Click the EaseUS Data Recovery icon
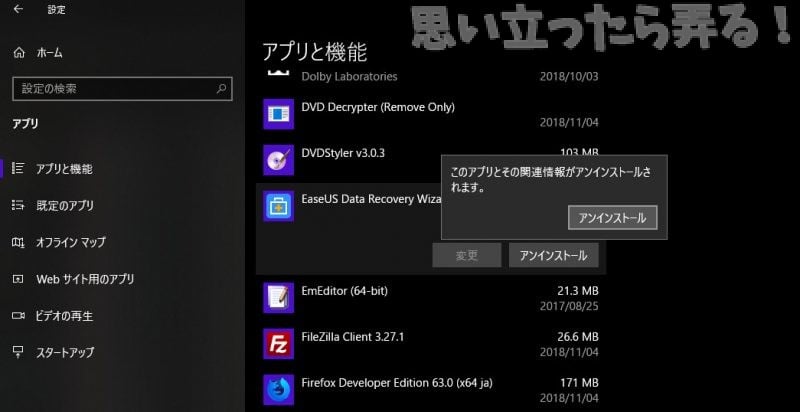The height and width of the screenshot is (412, 800). 278,206
